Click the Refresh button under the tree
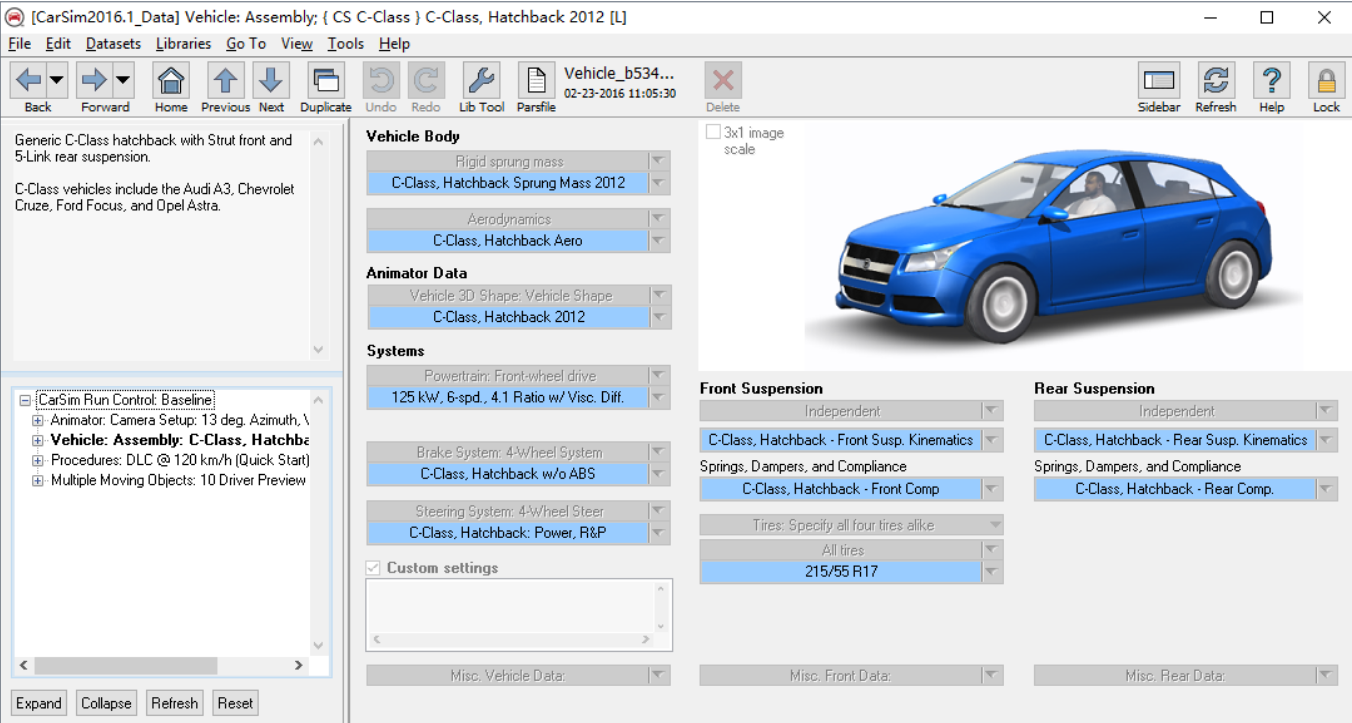 pos(174,703)
